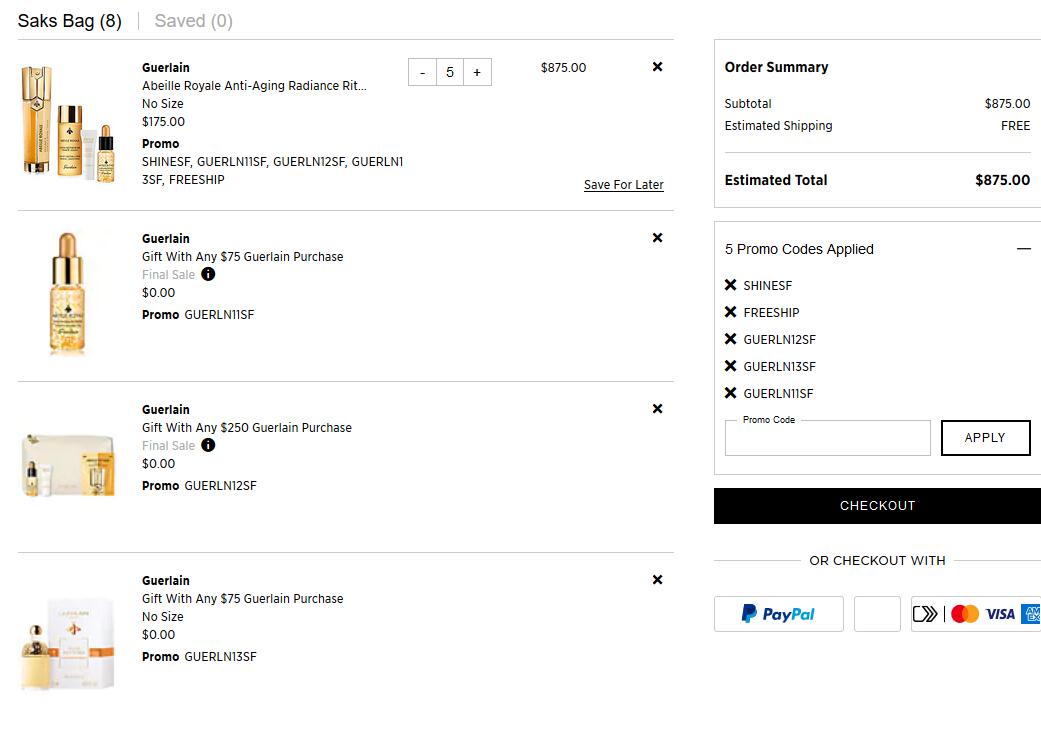View the gold serum dropper gift image
This screenshot has width=1041, height=729.
click(68, 294)
